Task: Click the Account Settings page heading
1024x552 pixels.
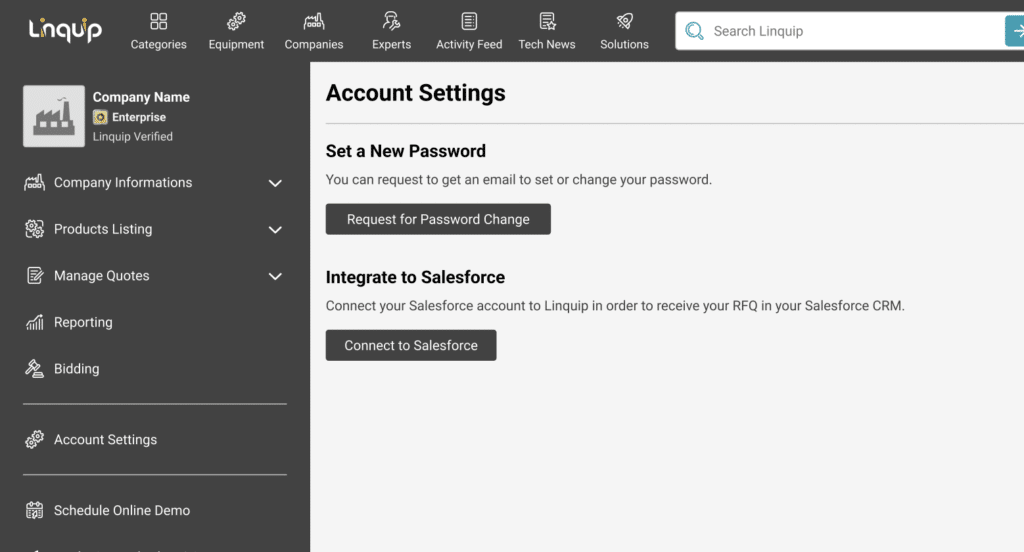Action: point(415,93)
